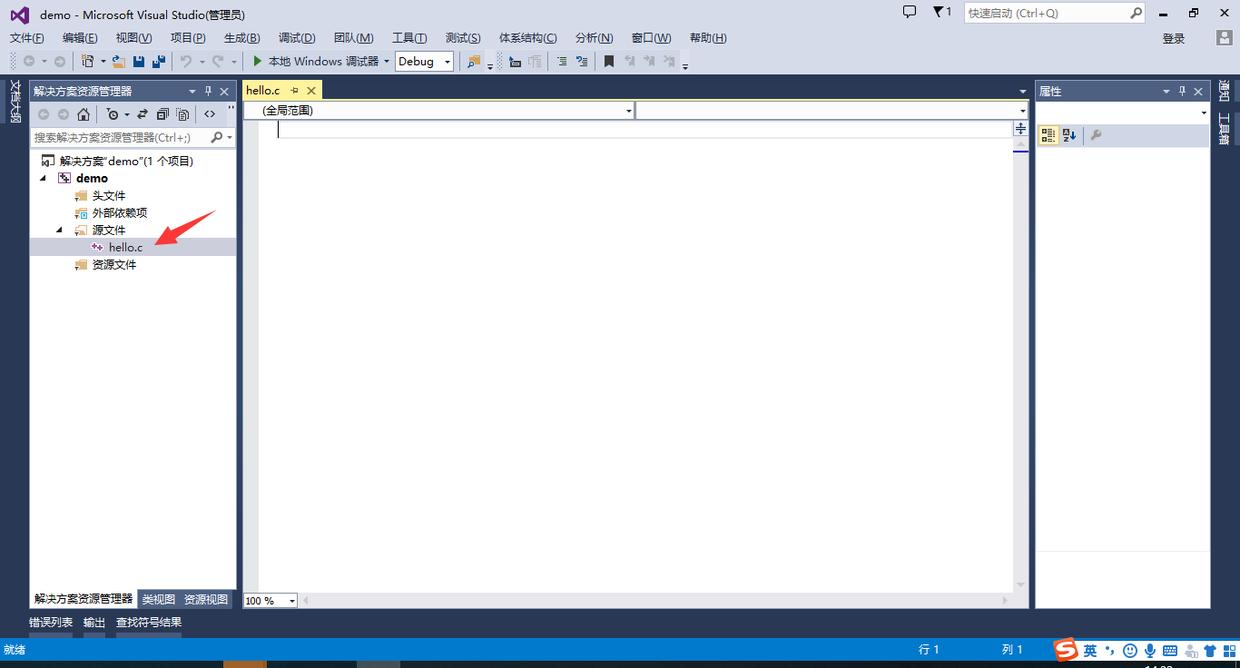Sort properties alphabetically in Properties panel
The width and height of the screenshot is (1240, 668).
click(1070, 135)
